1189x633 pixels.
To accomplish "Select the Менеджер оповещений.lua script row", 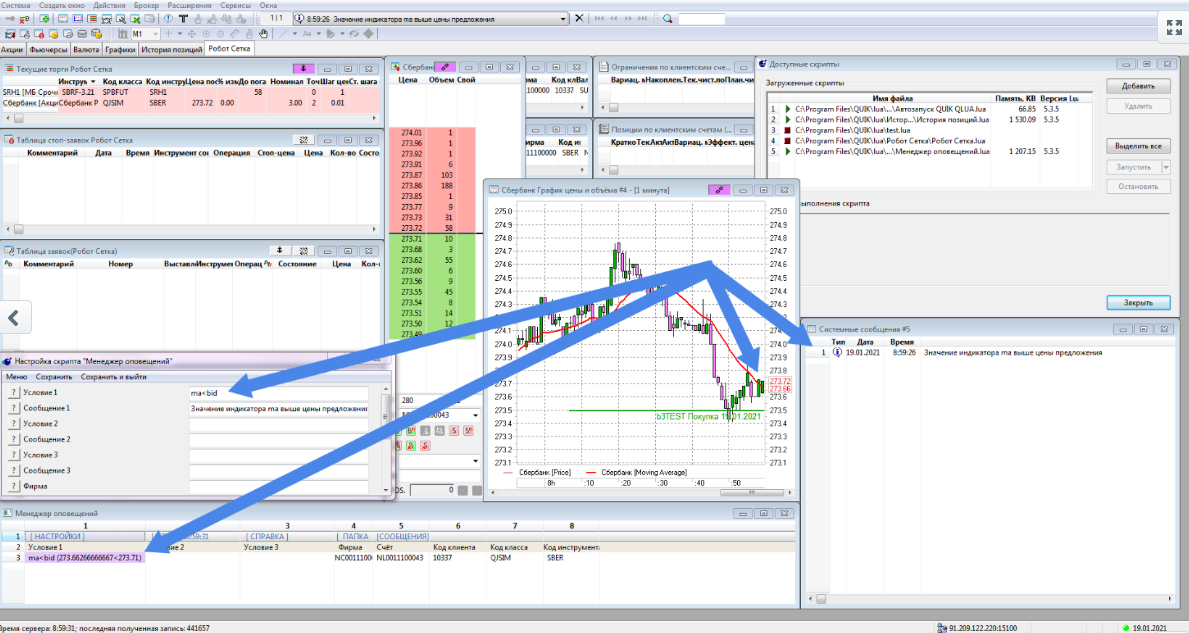I will pyautogui.click(x=930, y=152).
